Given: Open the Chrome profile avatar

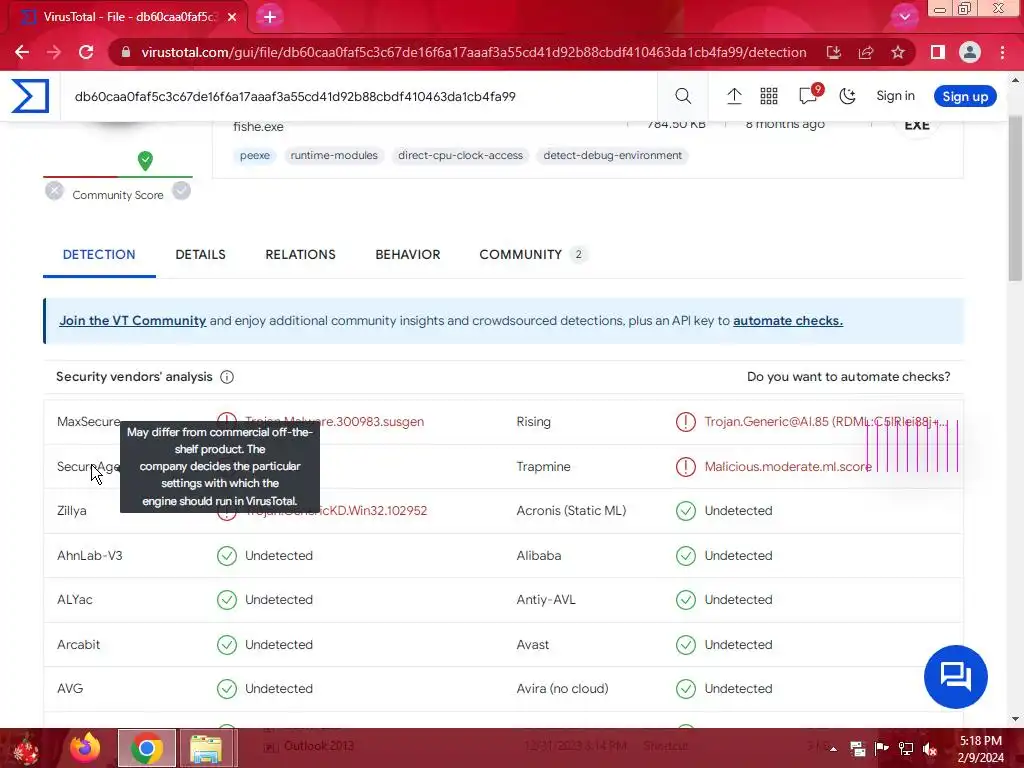Looking at the screenshot, I should tap(970, 52).
